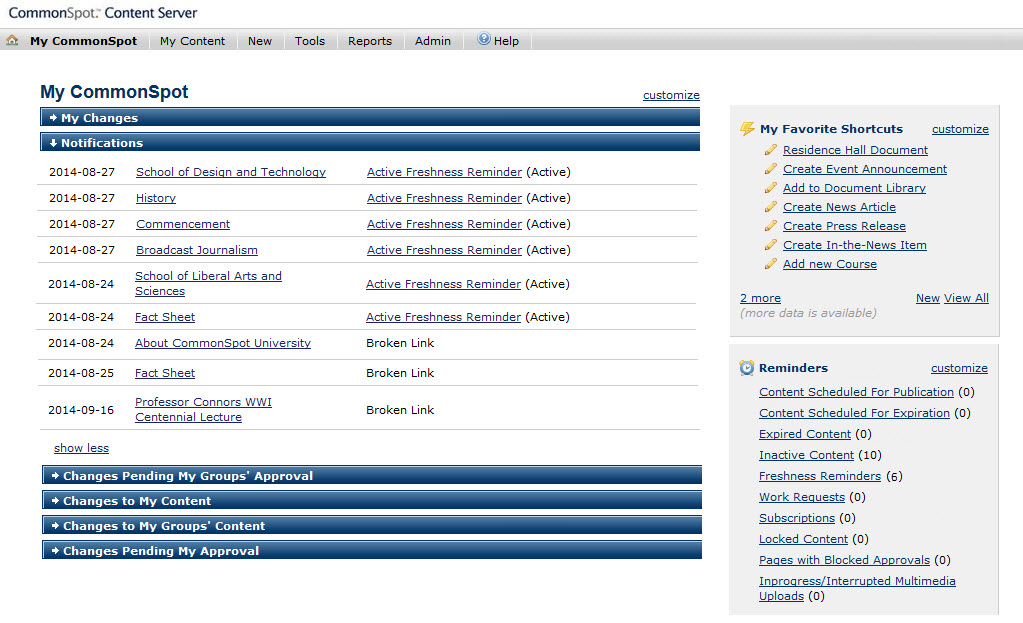Open the My CommonSpot menu

pyautogui.click(x=84, y=40)
